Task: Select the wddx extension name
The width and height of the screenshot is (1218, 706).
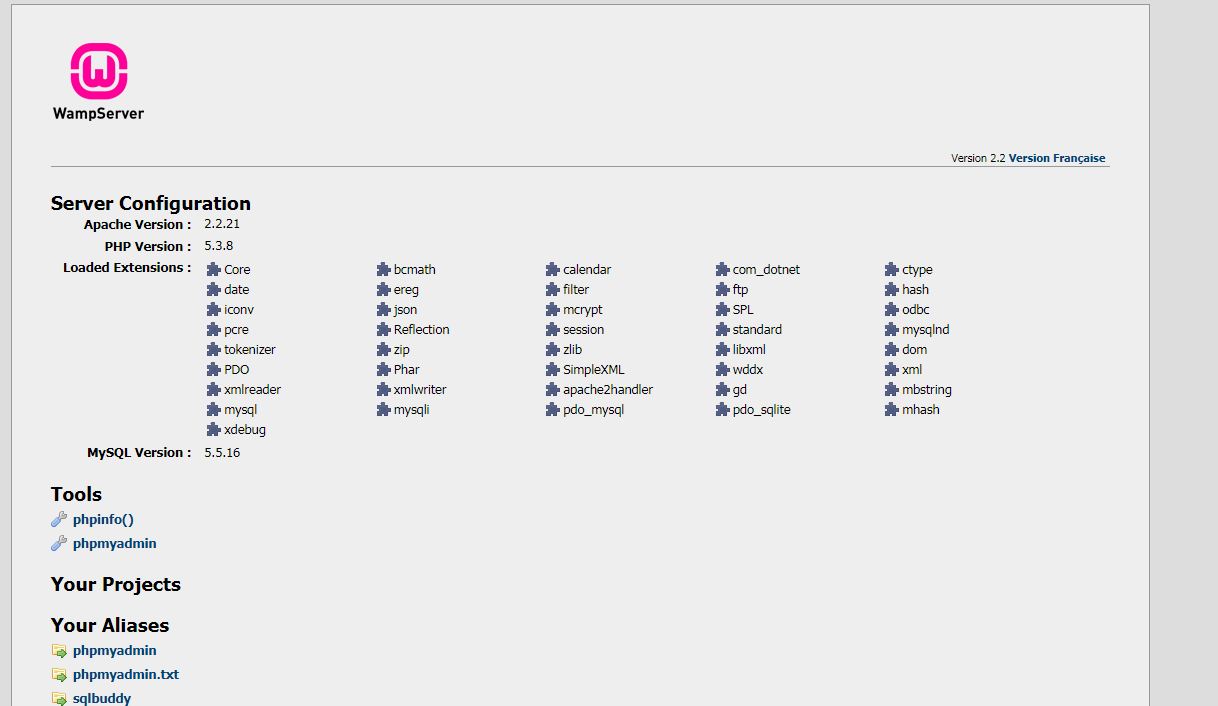Action: click(748, 370)
